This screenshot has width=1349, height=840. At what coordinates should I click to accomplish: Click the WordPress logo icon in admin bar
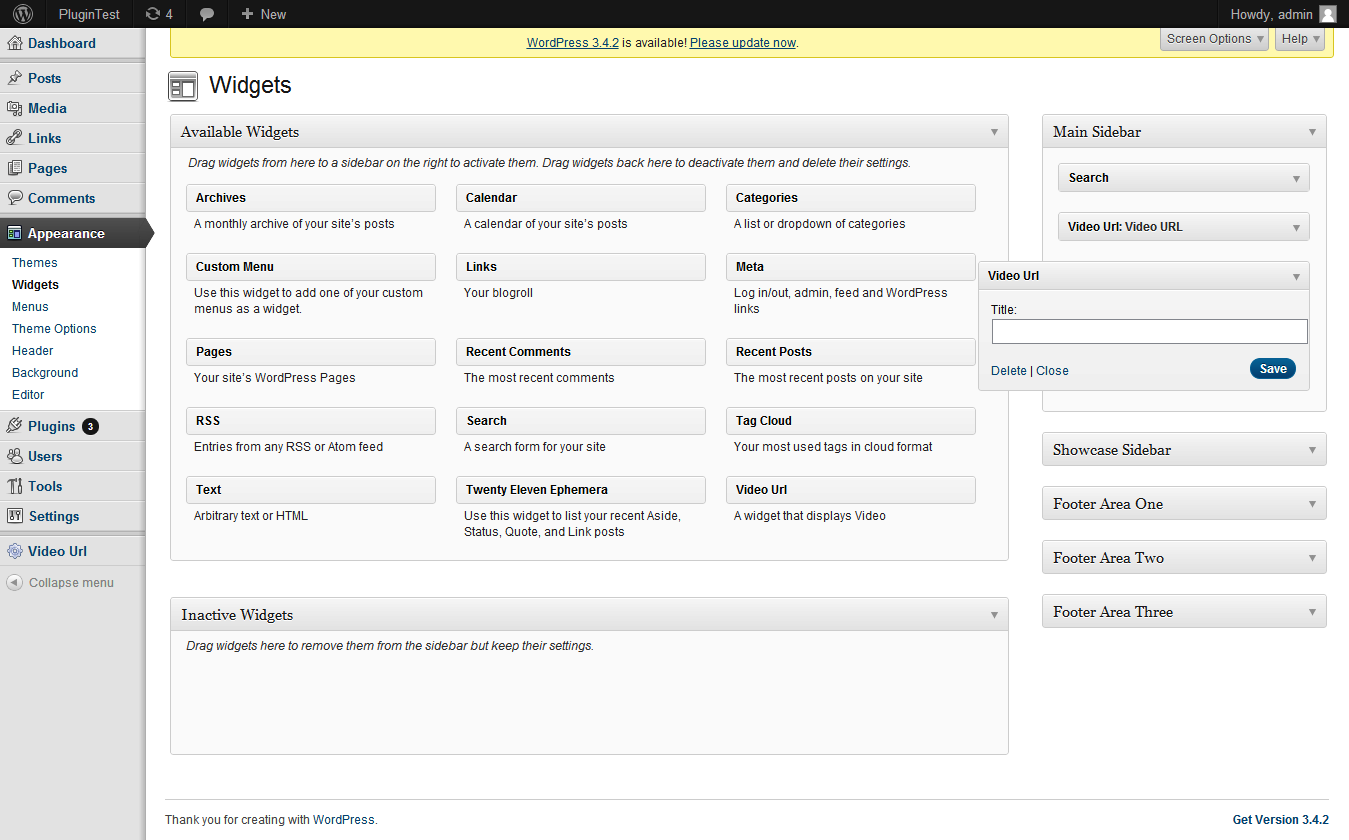[23, 14]
